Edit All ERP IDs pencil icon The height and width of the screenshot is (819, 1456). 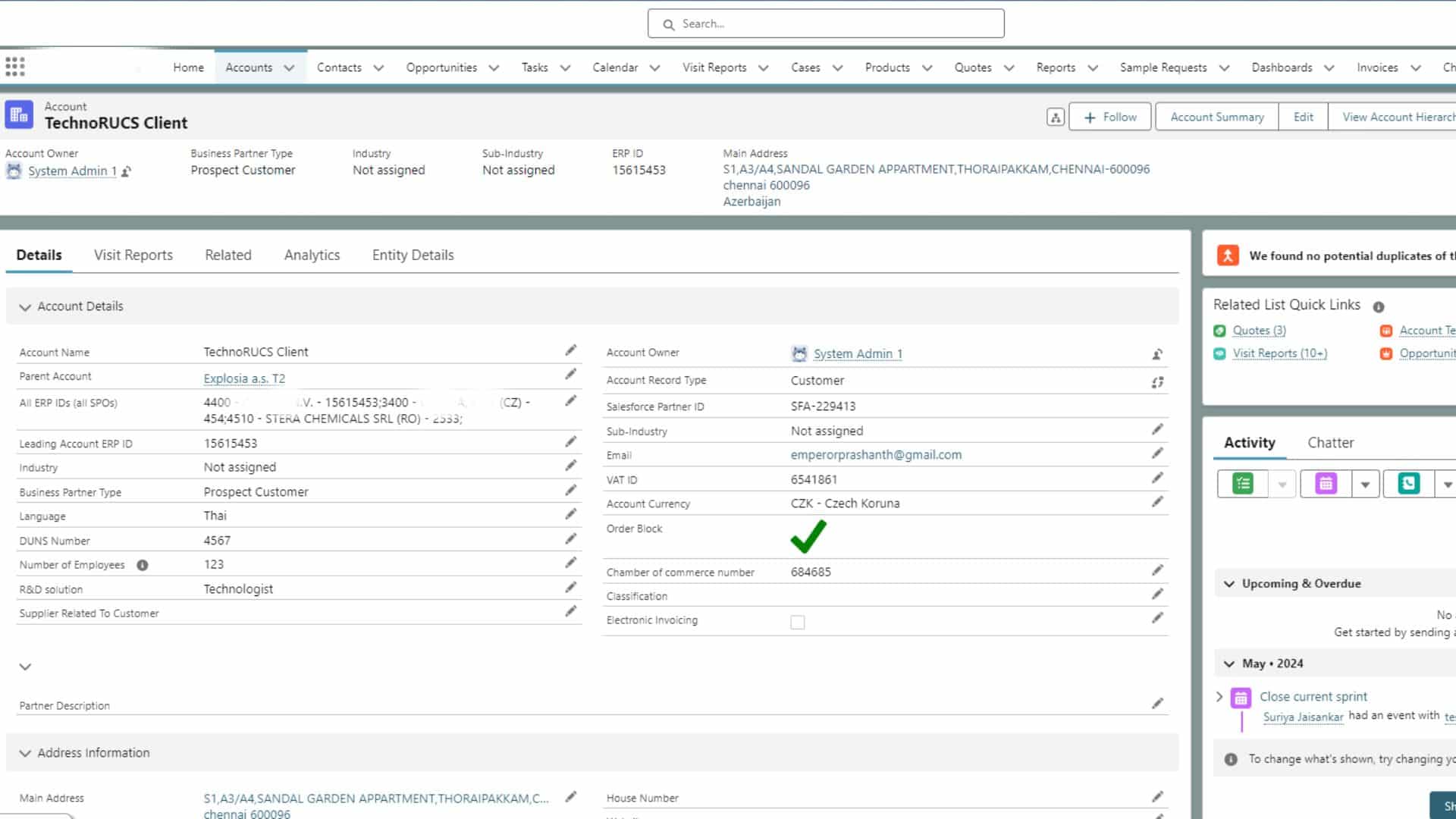[x=570, y=401]
